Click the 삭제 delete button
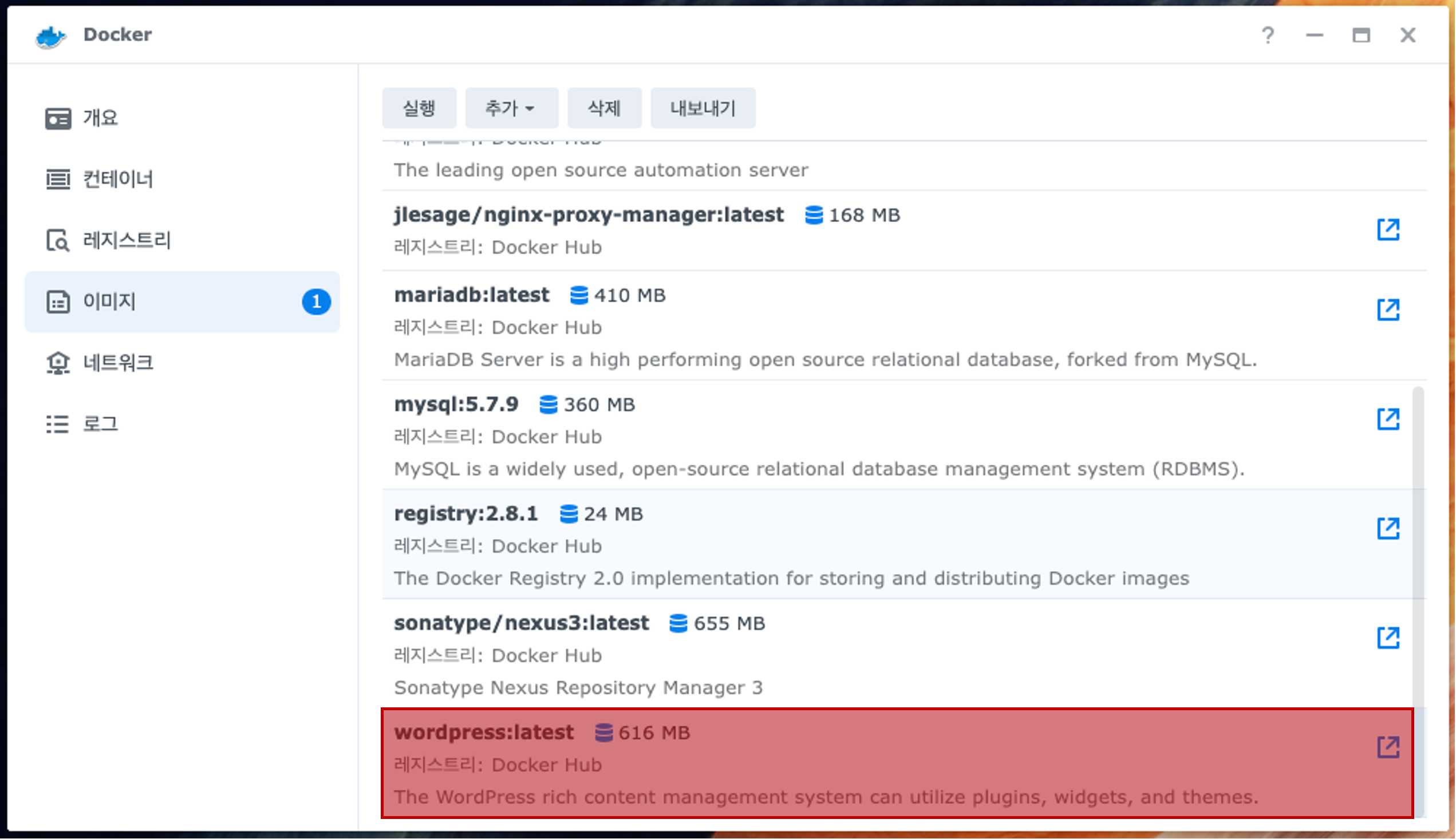1456x839 pixels. (604, 108)
